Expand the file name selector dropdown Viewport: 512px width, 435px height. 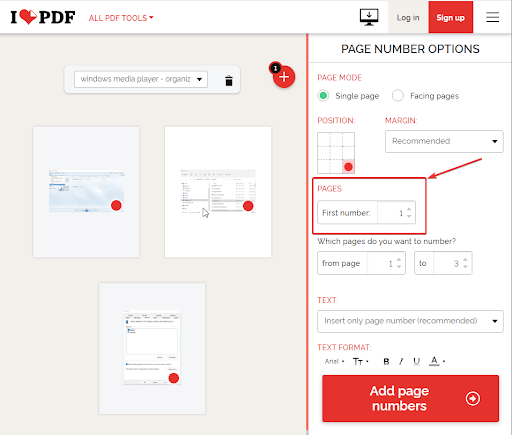click(x=141, y=79)
